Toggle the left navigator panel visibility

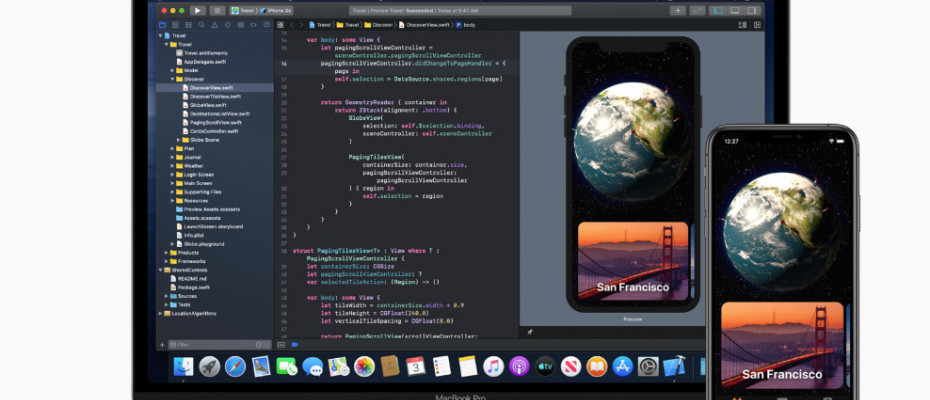[719, 11]
